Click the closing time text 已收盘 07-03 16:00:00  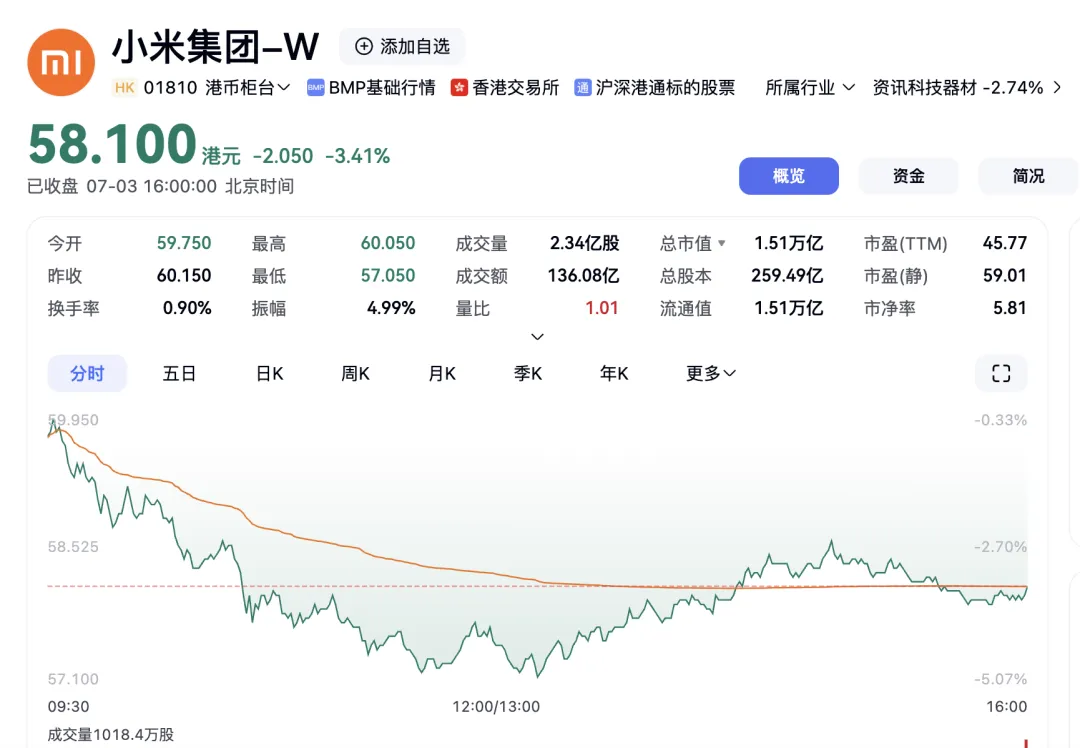tap(122, 187)
